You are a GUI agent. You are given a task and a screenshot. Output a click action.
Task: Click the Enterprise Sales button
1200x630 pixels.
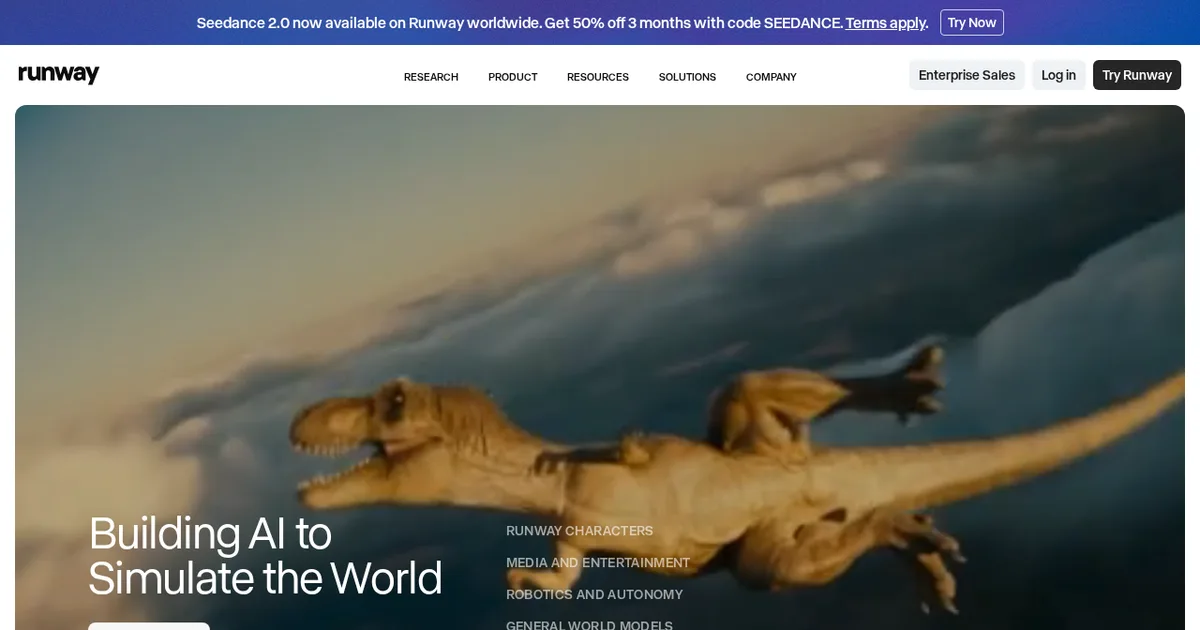[966, 75]
